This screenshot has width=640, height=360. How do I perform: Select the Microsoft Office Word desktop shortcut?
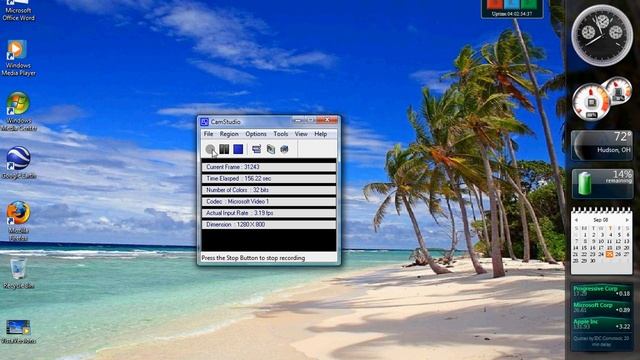coord(18,10)
